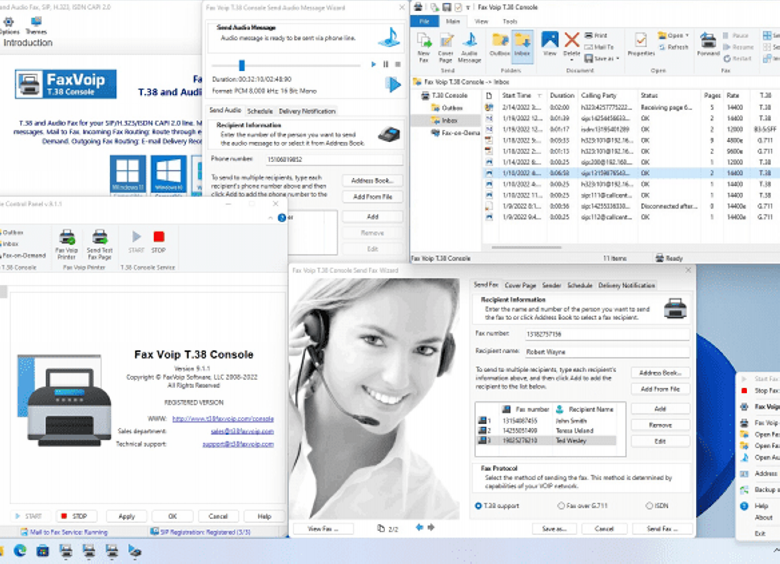Click Restart in Fax group
Image resolution: width=780 pixels, height=564 pixels.
[737, 58]
